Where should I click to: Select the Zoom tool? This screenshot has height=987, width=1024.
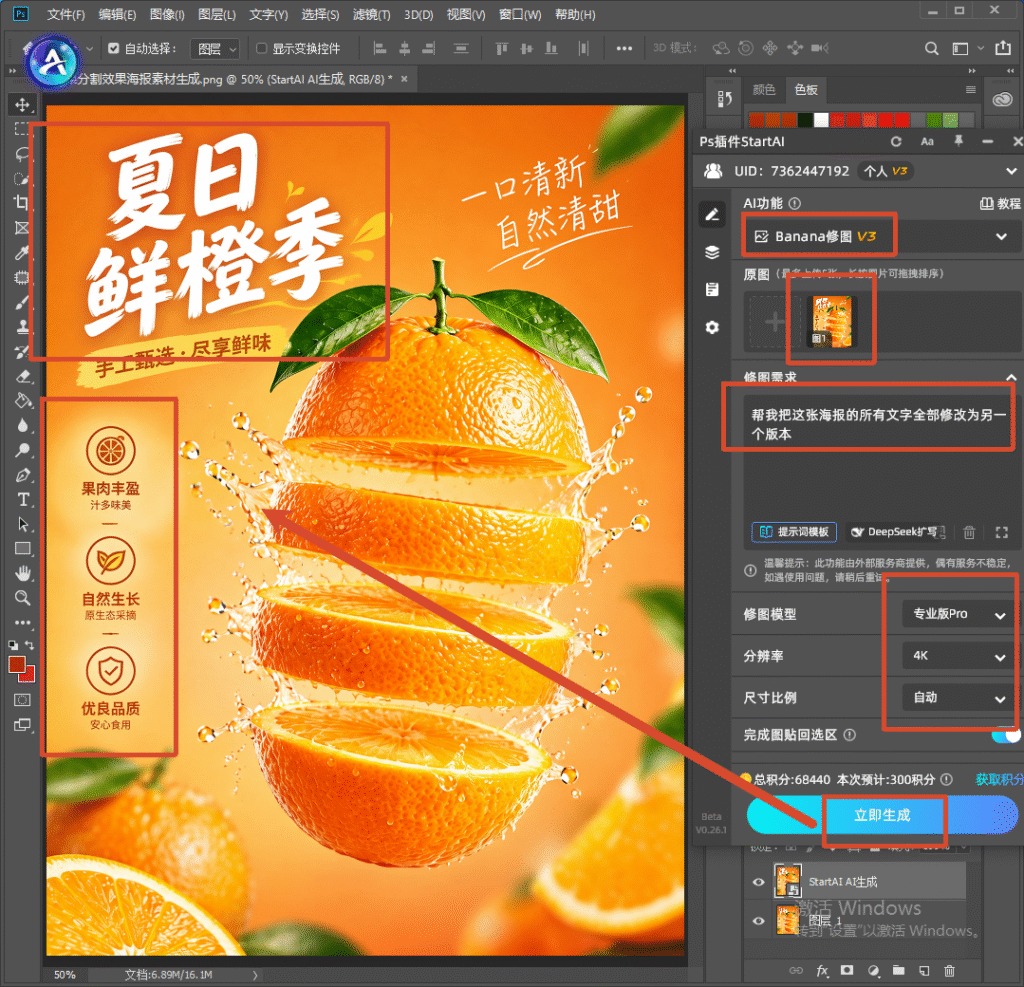click(22, 598)
